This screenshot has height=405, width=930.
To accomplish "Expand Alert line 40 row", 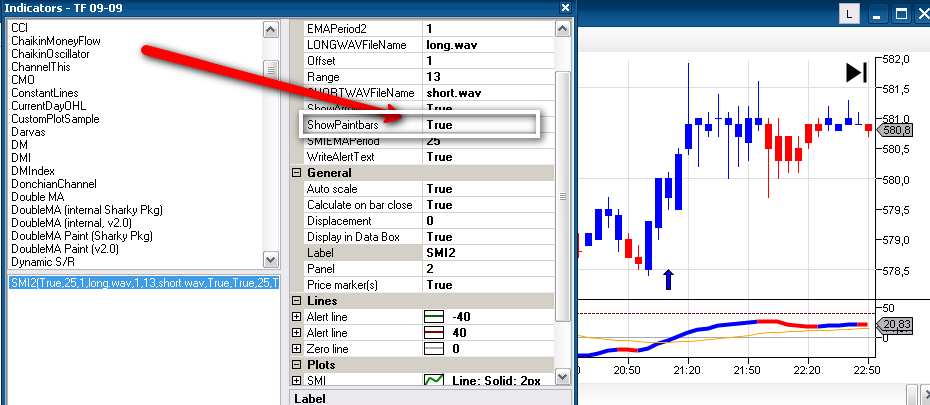I will (x=296, y=333).
